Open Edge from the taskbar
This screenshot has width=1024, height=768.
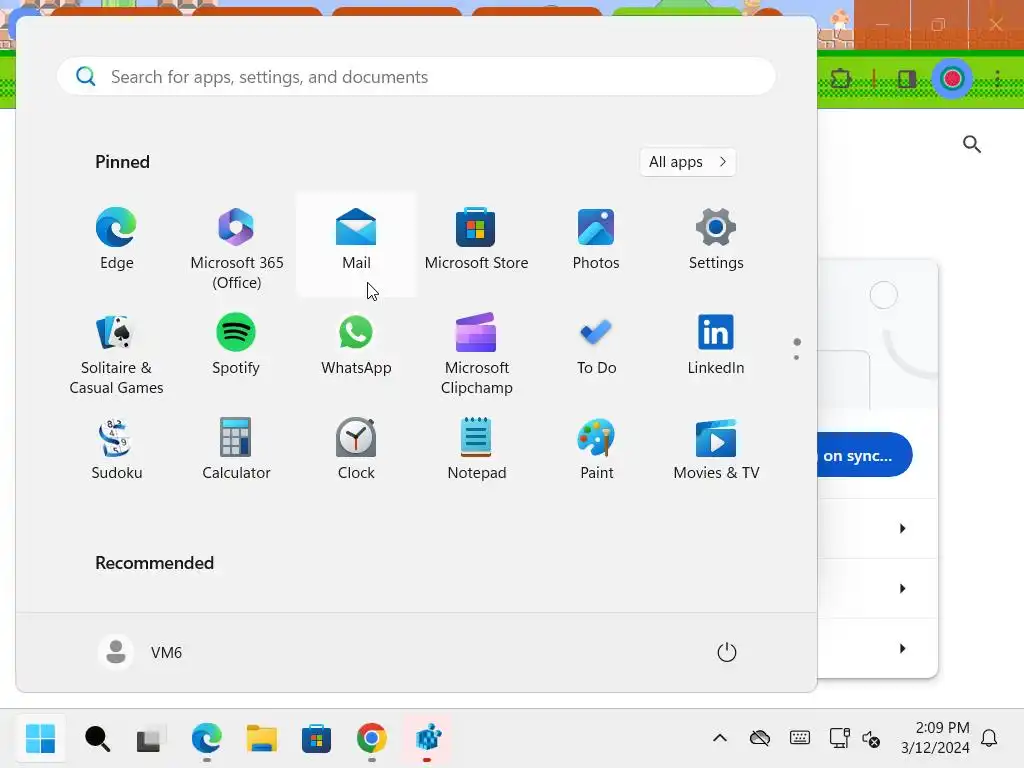pos(206,739)
